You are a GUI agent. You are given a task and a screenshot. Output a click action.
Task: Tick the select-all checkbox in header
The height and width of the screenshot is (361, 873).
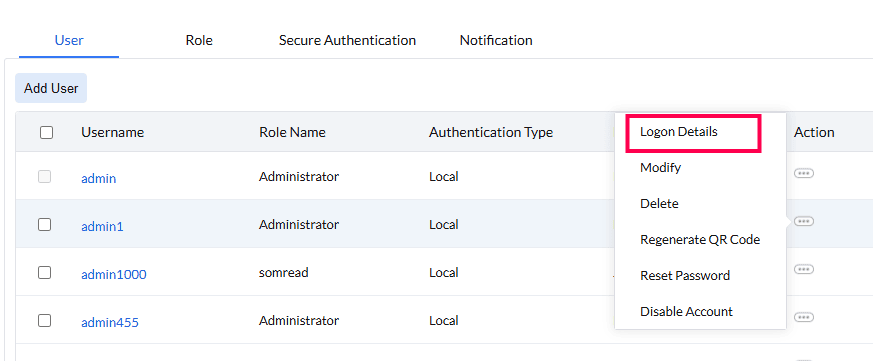pyautogui.click(x=46, y=132)
